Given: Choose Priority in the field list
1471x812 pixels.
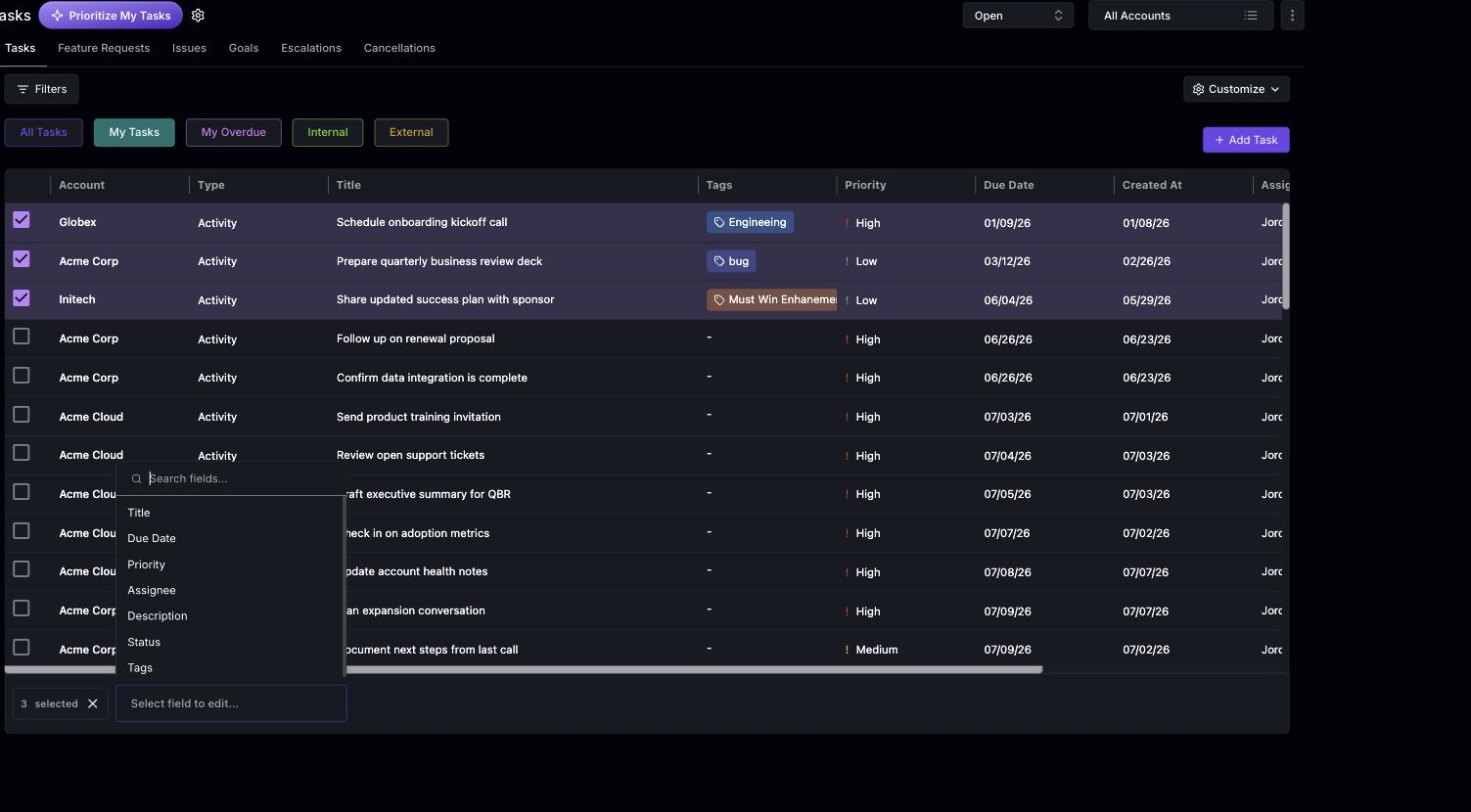Looking at the screenshot, I should pyautogui.click(x=230, y=564).
